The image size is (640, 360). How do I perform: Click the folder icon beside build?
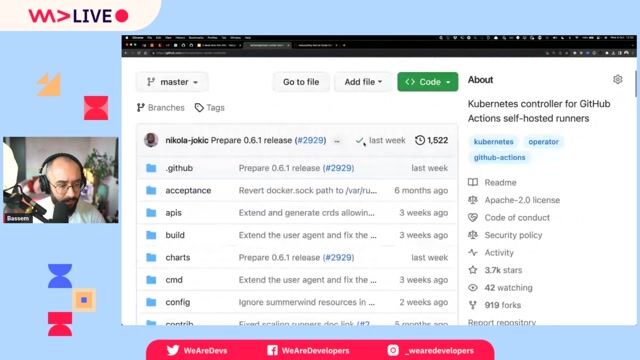pyautogui.click(x=151, y=236)
